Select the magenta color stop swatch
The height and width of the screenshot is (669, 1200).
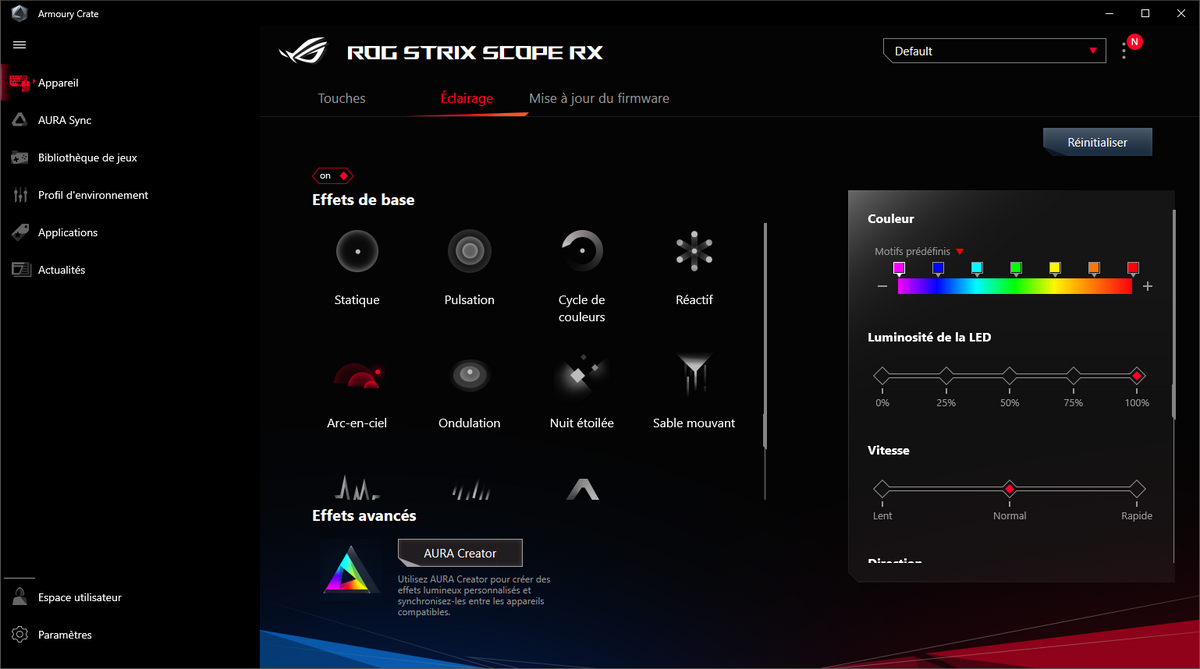pos(898,268)
